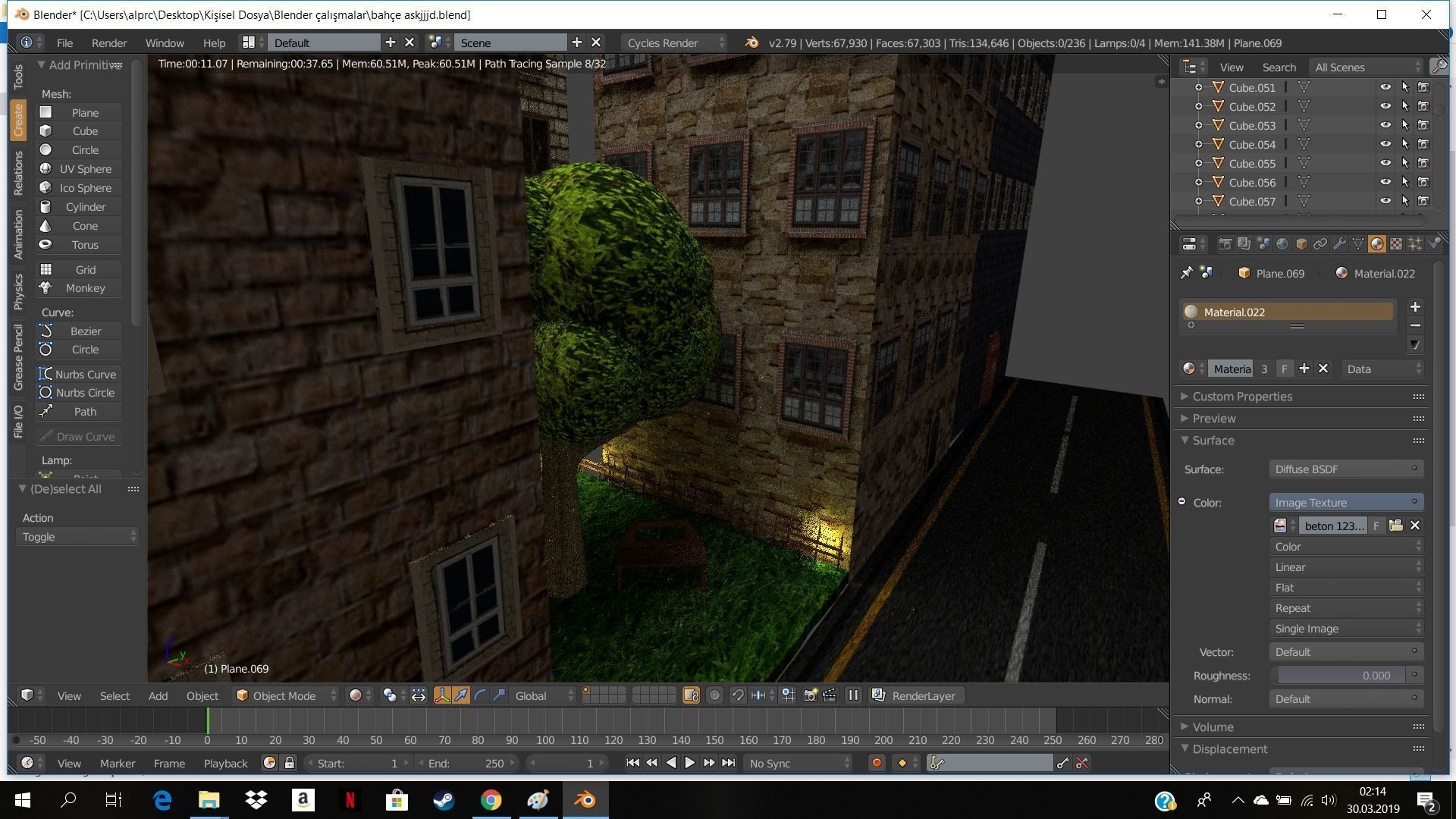The width and height of the screenshot is (1456, 819).
Task: Open the Material properties tab
Action: pos(1376,244)
